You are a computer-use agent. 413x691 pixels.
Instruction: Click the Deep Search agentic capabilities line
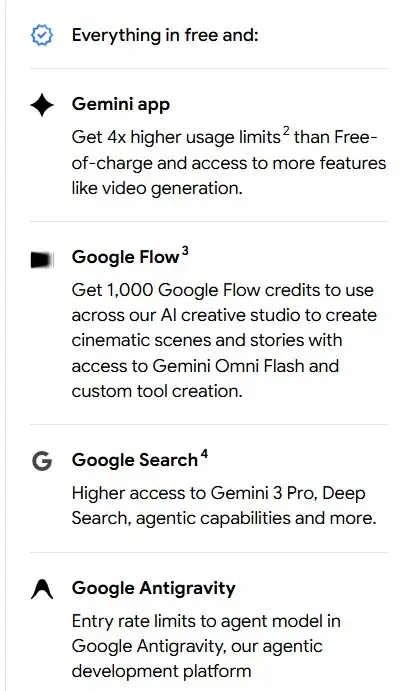click(224, 518)
